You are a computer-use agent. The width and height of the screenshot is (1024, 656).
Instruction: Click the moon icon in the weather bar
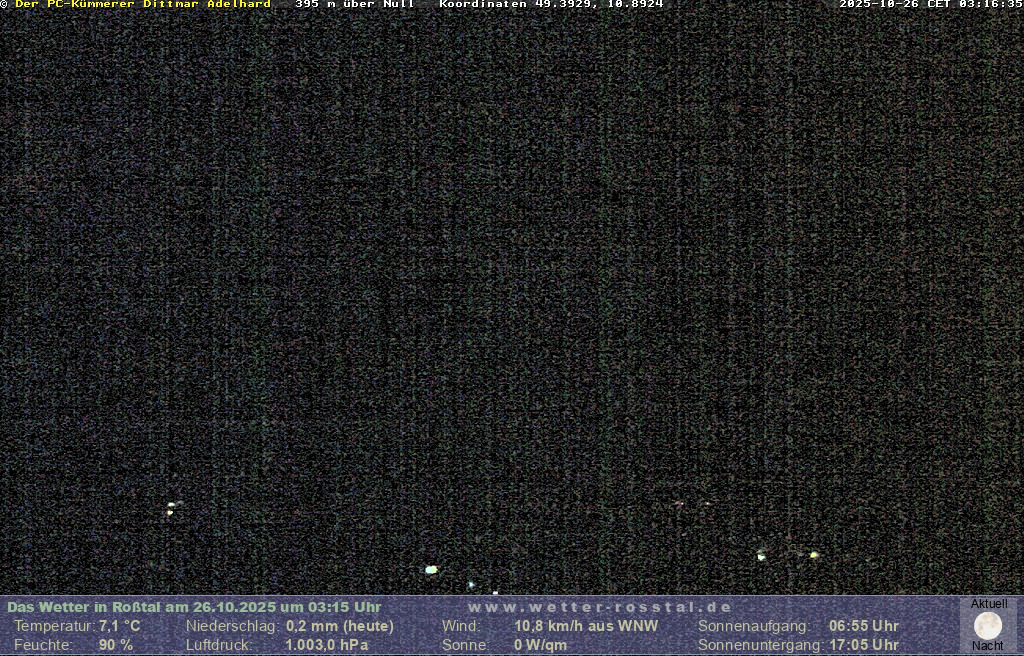(x=988, y=626)
